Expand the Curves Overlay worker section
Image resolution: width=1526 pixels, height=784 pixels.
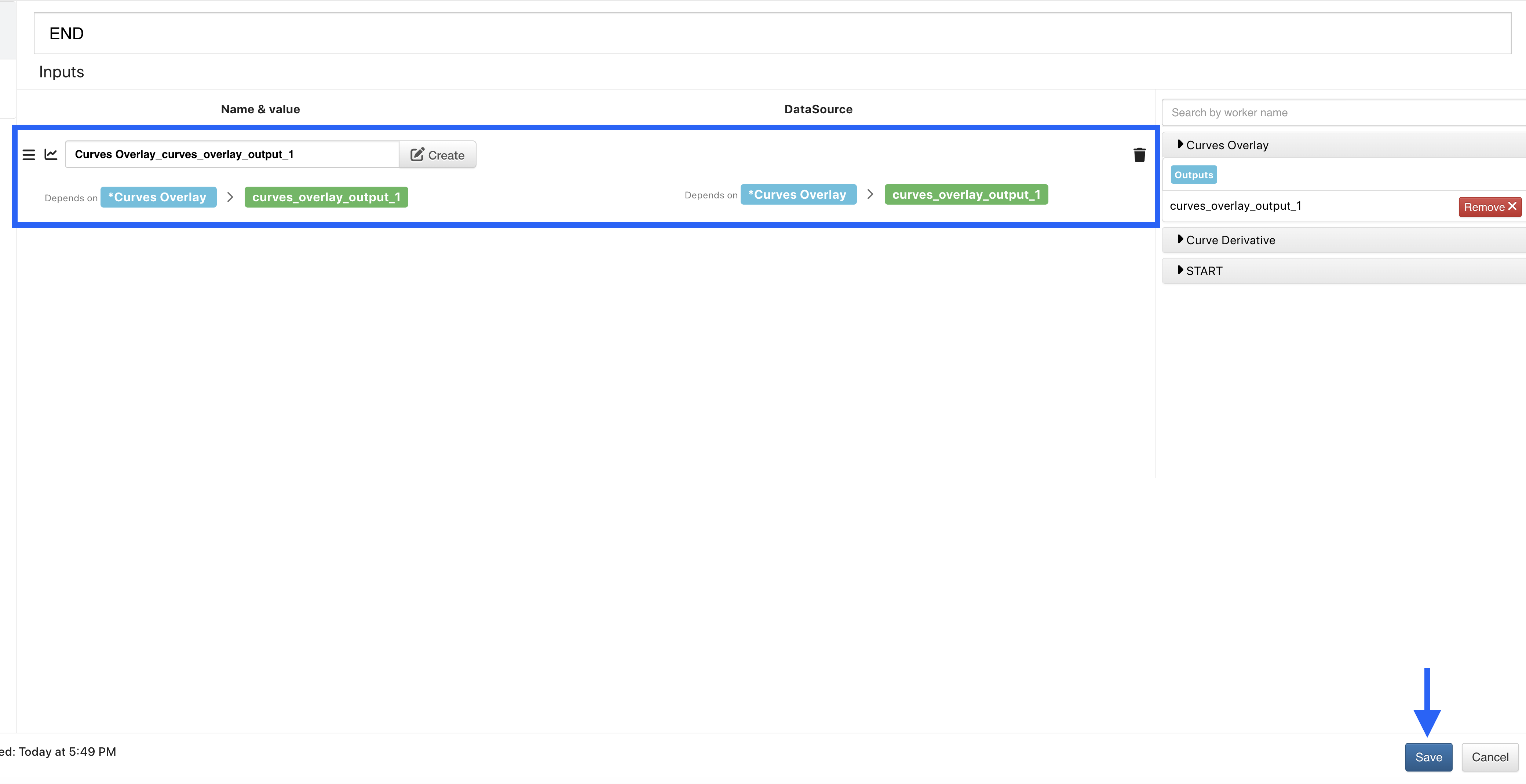[1344, 145]
